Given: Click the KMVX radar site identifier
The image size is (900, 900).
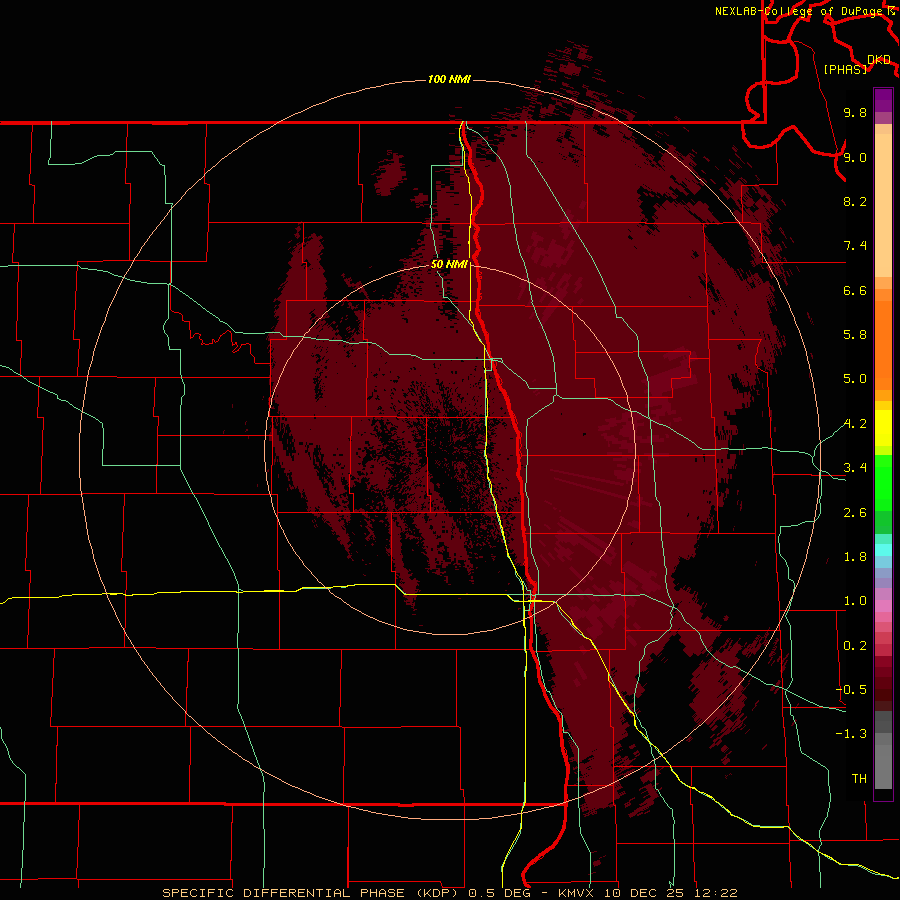Looking at the screenshot, I should (578, 893).
